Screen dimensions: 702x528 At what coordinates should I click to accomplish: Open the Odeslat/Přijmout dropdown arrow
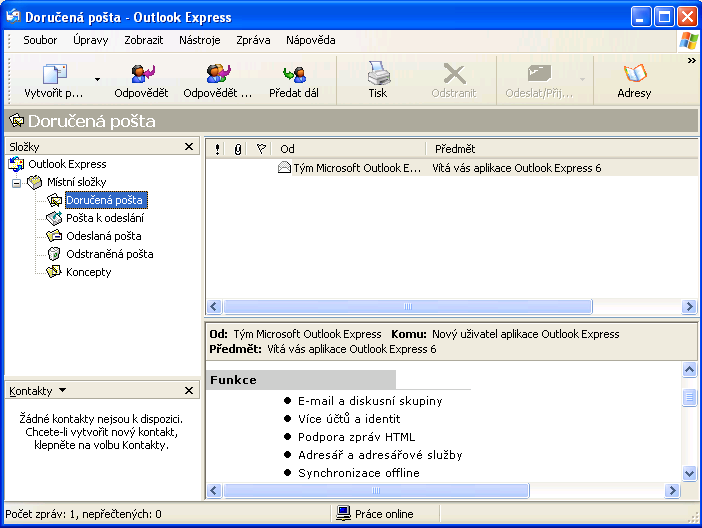[582, 80]
